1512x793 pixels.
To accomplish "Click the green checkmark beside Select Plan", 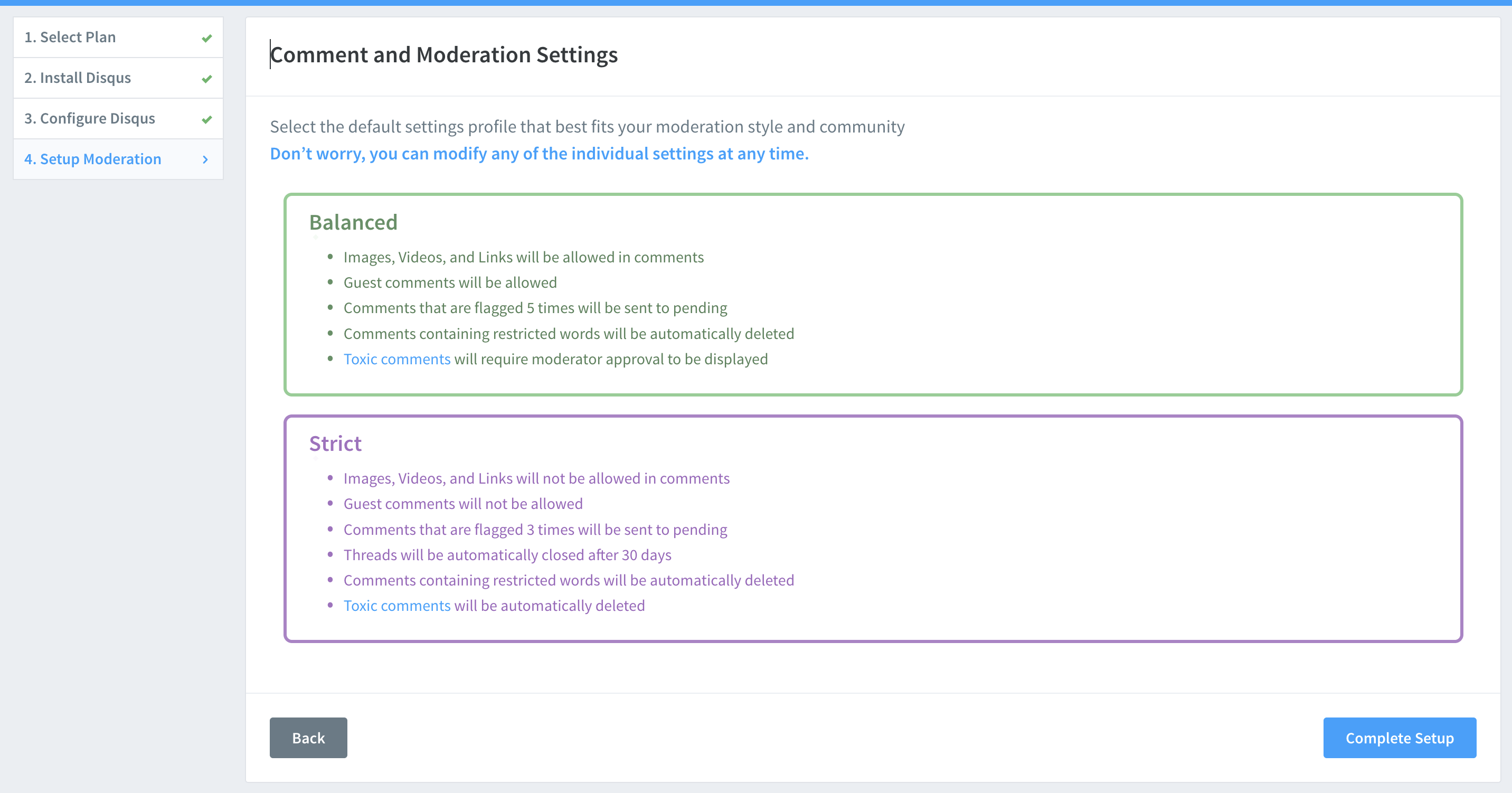I will coord(206,38).
